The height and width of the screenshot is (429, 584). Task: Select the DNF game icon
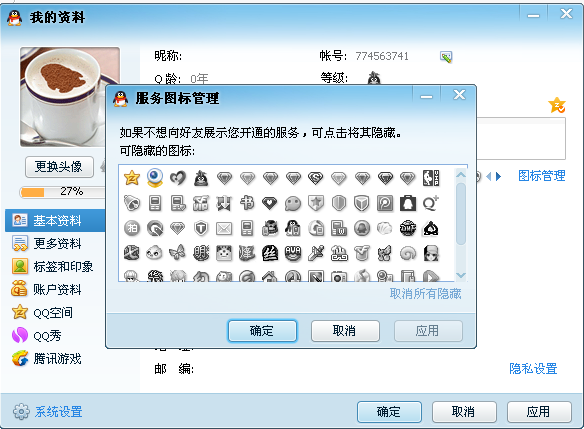(x=408, y=228)
